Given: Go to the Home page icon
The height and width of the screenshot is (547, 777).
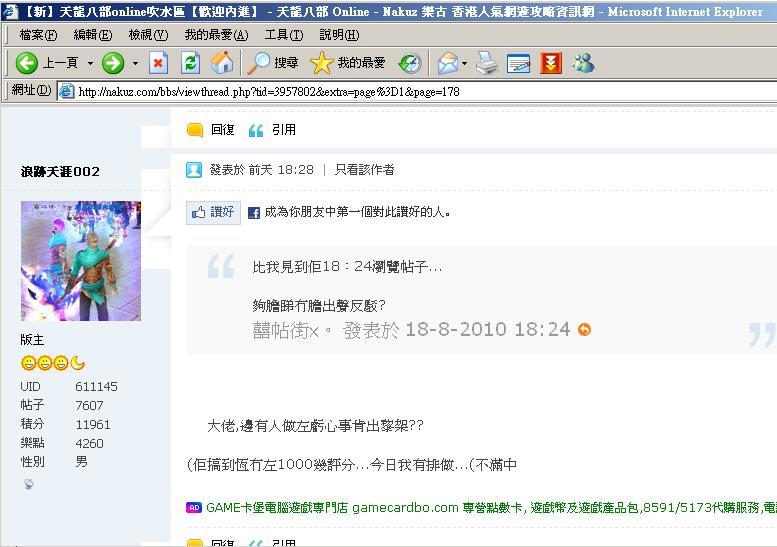Looking at the screenshot, I should point(222,63).
